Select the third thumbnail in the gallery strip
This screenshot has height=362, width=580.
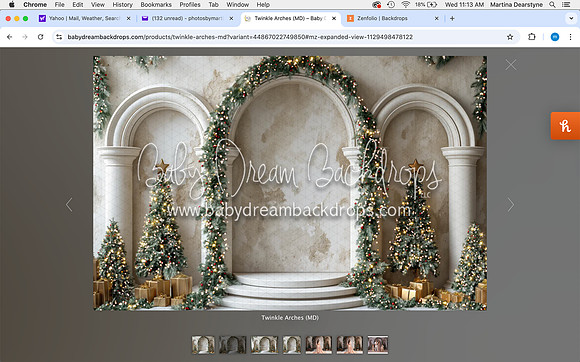(x=264, y=345)
